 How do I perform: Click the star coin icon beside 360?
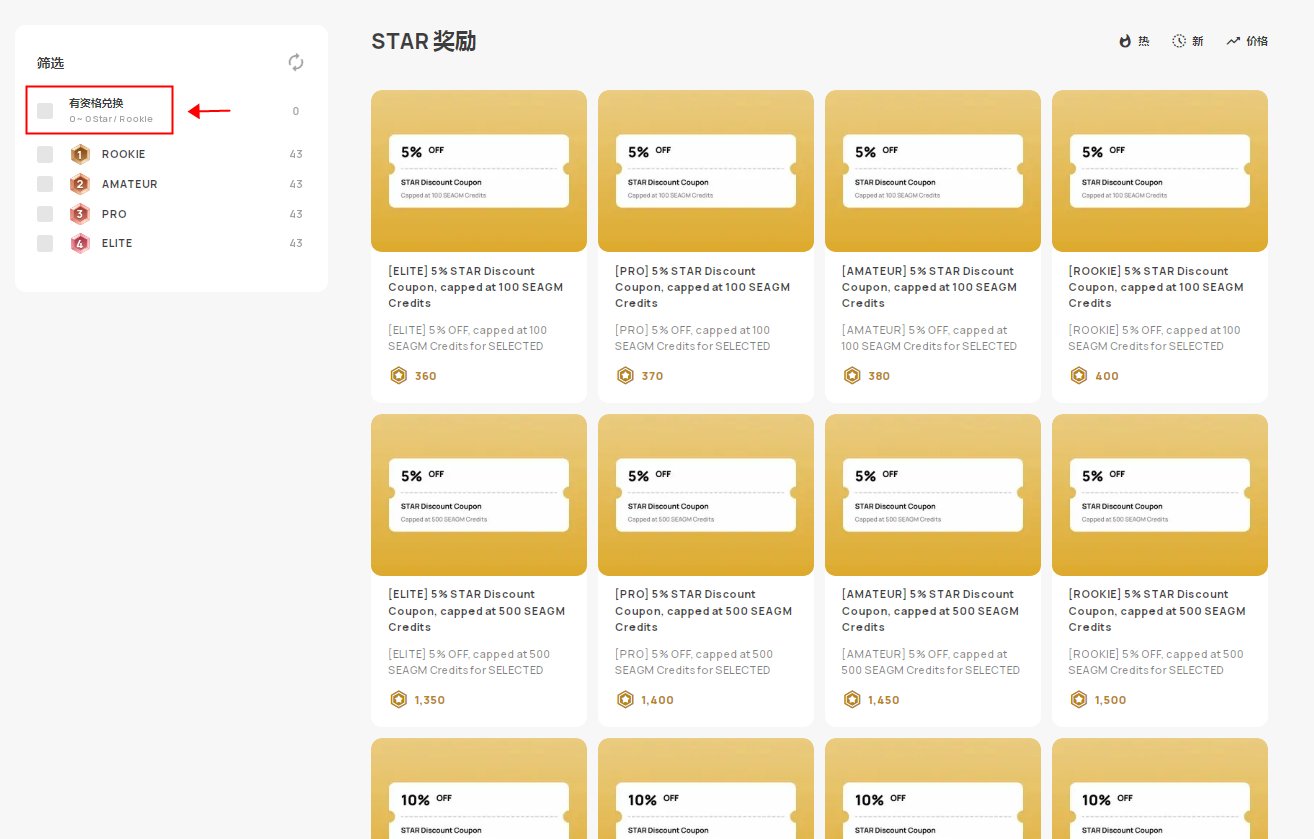pos(398,375)
